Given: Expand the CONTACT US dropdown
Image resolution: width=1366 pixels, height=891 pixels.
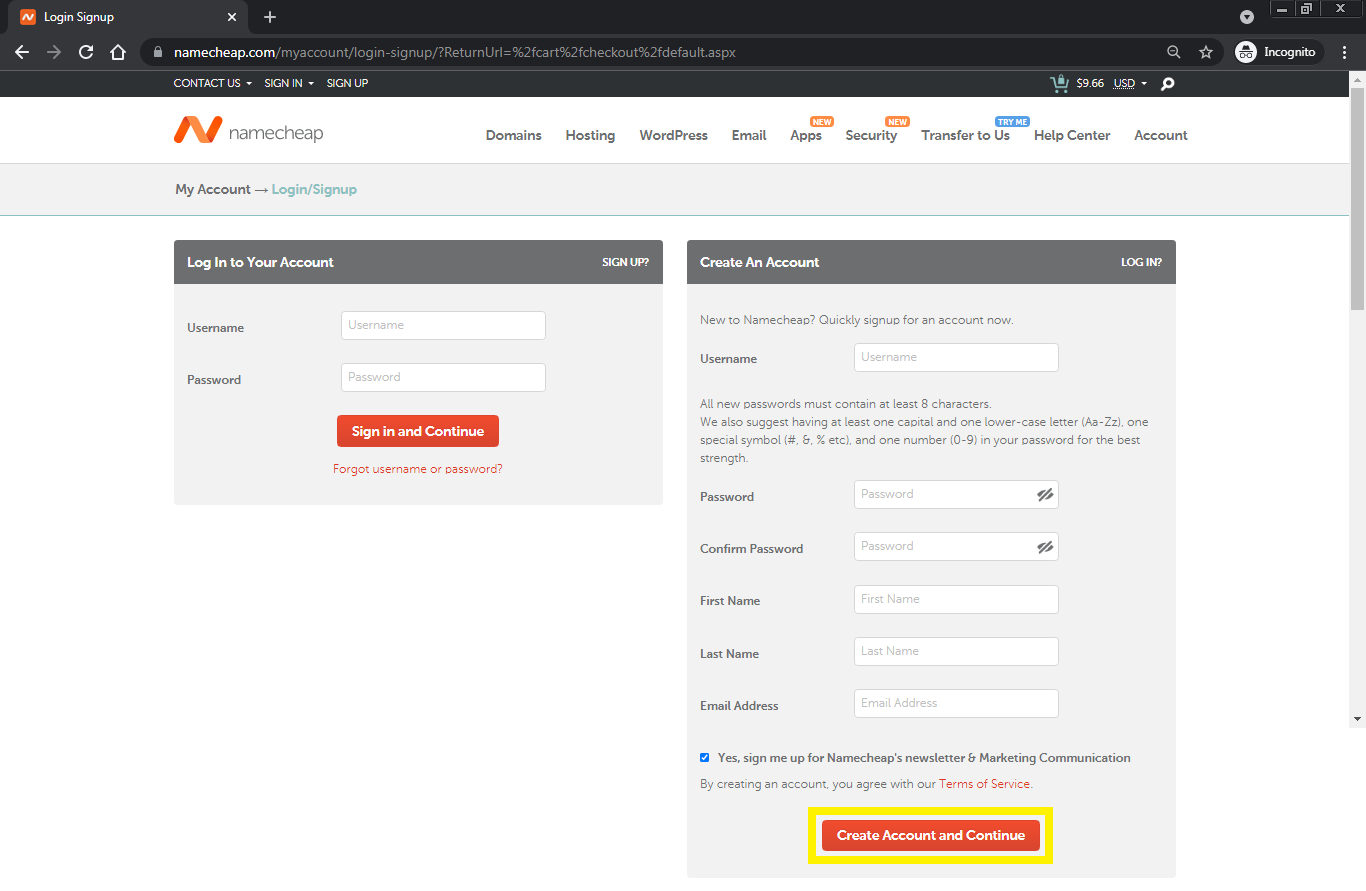Looking at the screenshot, I should [212, 83].
